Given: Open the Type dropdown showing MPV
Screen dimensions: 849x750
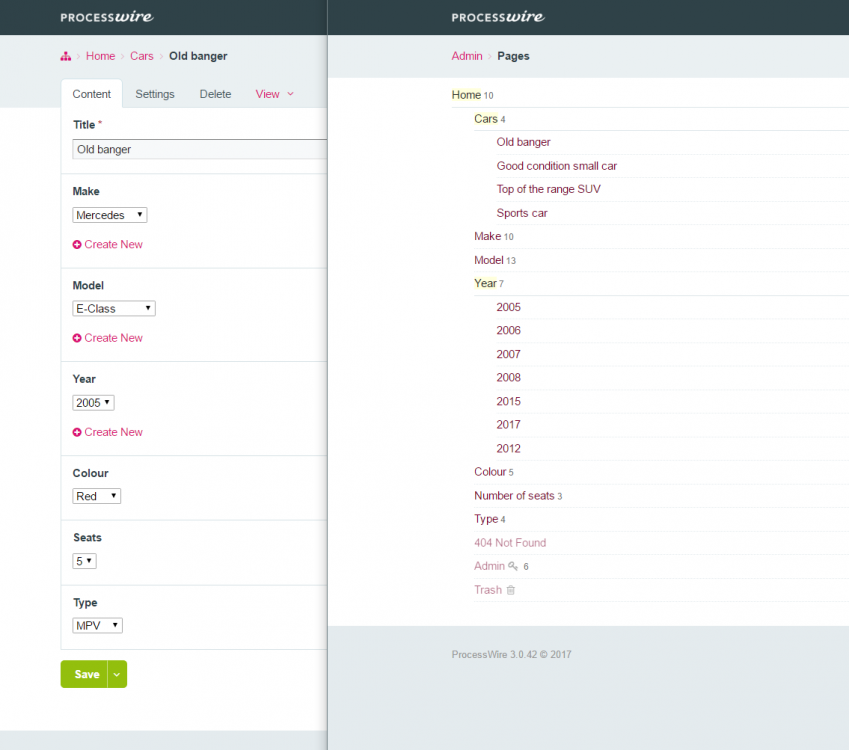Looking at the screenshot, I should (x=98, y=626).
